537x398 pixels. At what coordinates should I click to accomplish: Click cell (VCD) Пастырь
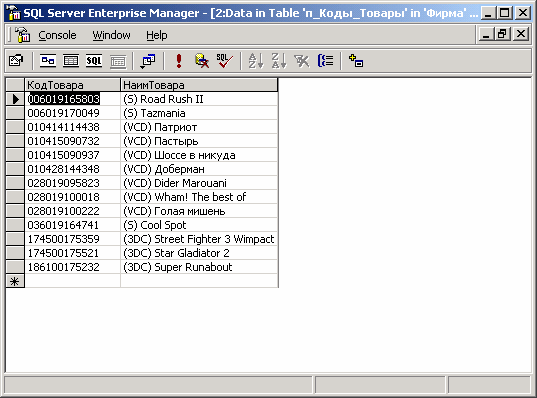point(199,141)
